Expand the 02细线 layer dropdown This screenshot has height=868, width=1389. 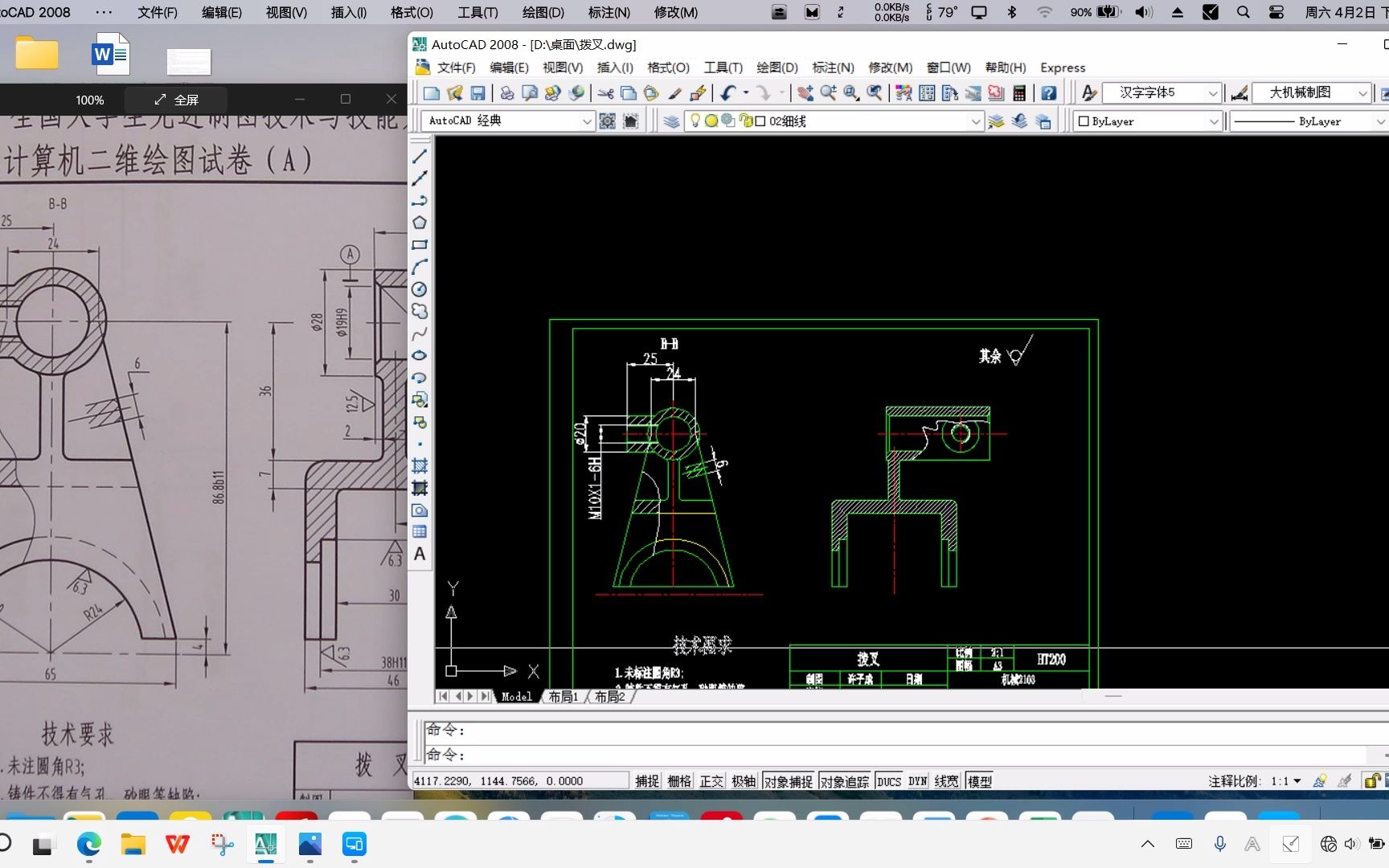click(974, 121)
